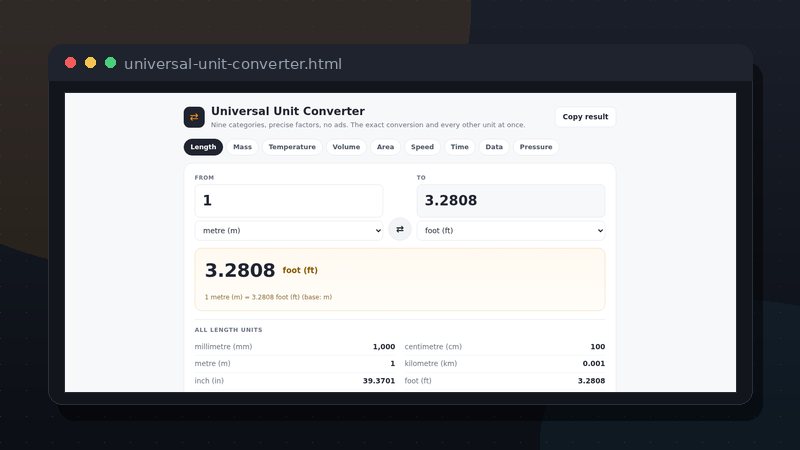Switch to the Volume tab
The width and height of the screenshot is (800, 450).
[x=346, y=147]
